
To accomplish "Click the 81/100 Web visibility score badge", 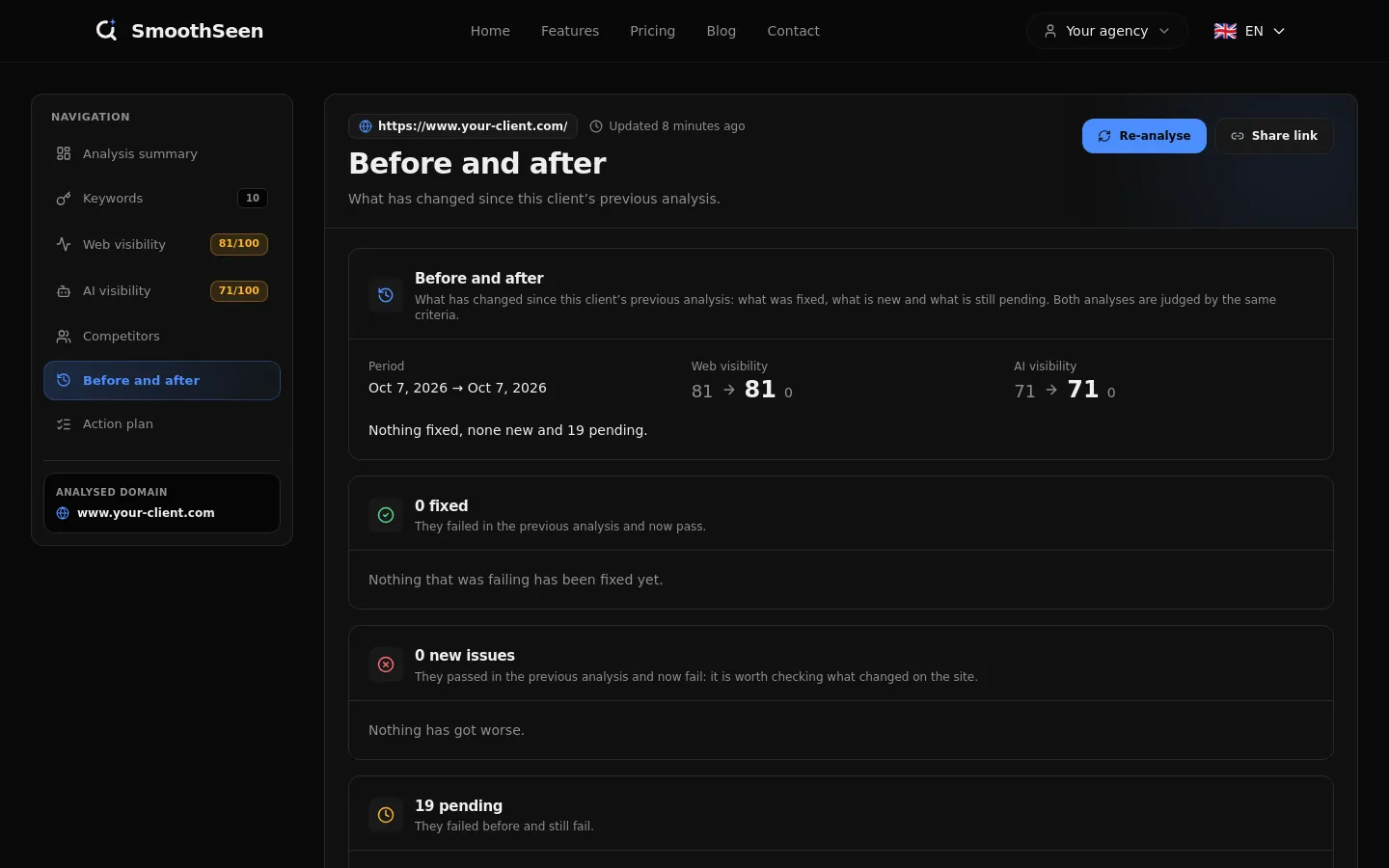I will (x=239, y=244).
